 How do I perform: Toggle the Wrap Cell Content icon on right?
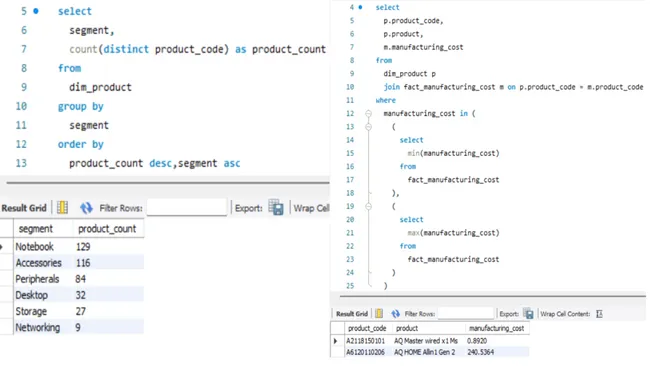click(599, 314)
